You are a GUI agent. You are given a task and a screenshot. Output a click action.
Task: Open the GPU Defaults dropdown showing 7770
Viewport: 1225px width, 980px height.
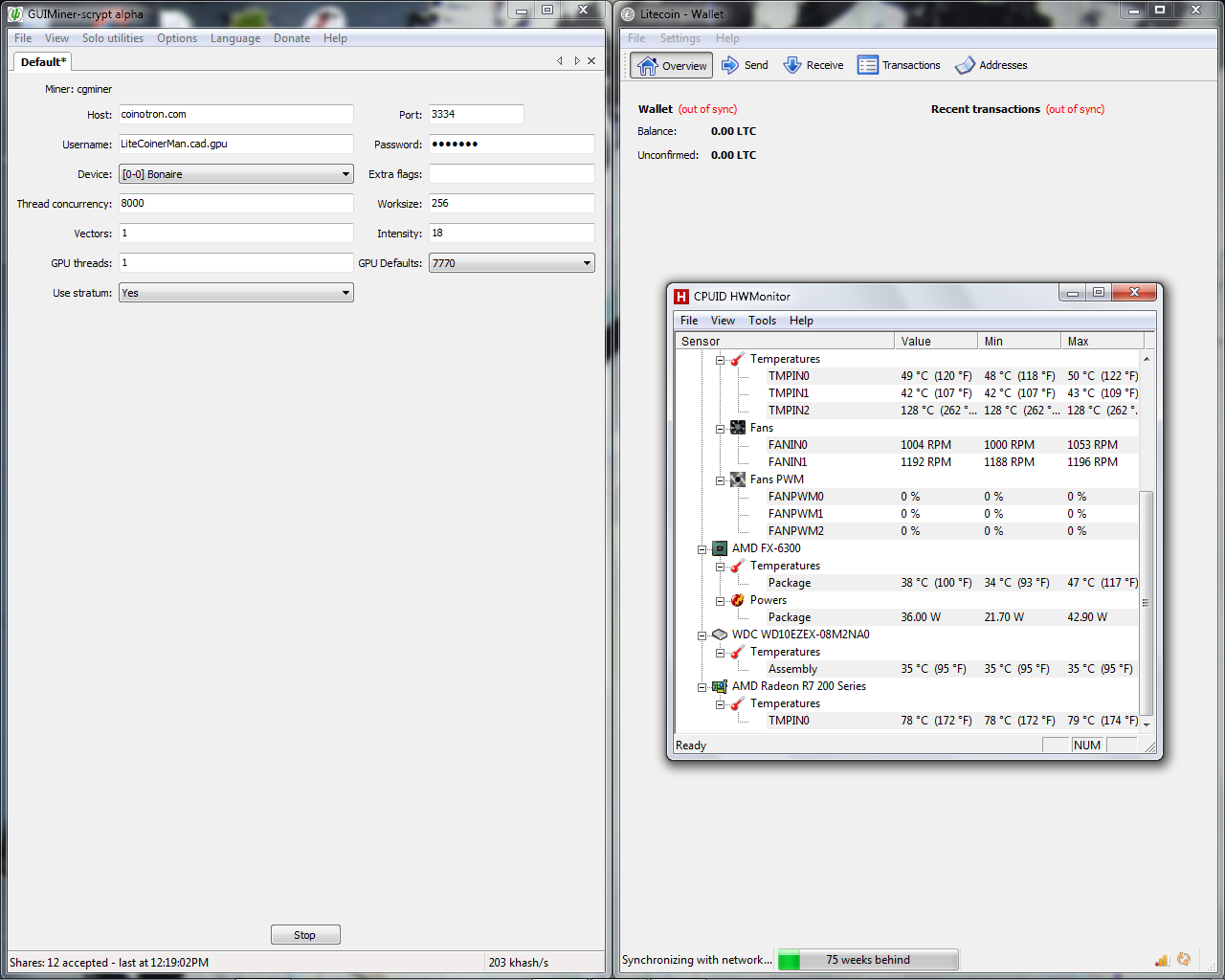(x=512, y=263)
